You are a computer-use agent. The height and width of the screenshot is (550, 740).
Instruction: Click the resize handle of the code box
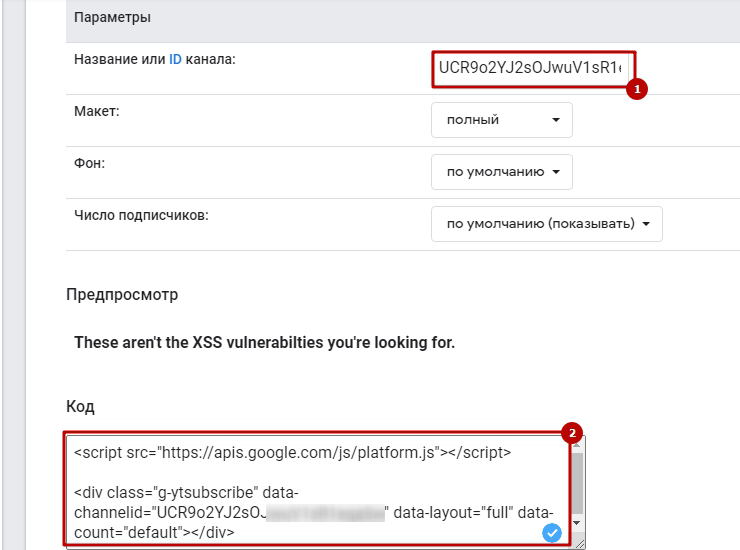pyautogui.click(x=579, y=543)
